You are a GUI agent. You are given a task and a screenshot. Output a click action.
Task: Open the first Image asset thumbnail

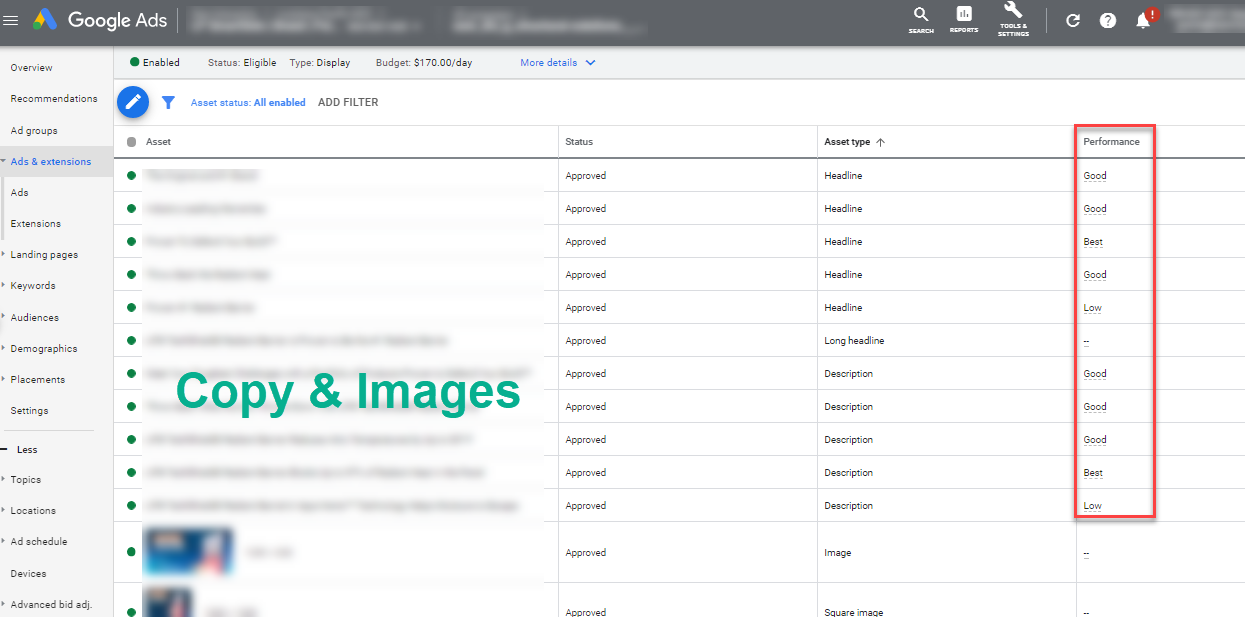click(188, 552)
